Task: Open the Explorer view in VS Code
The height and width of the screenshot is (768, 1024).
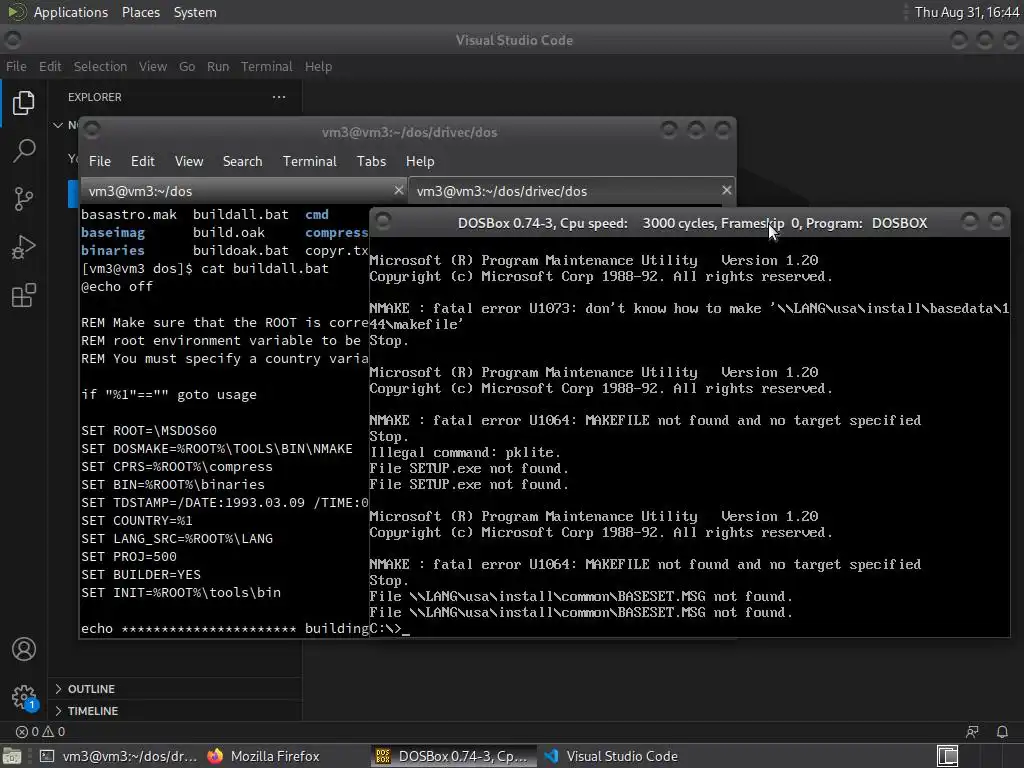Action: pos(24,103)
